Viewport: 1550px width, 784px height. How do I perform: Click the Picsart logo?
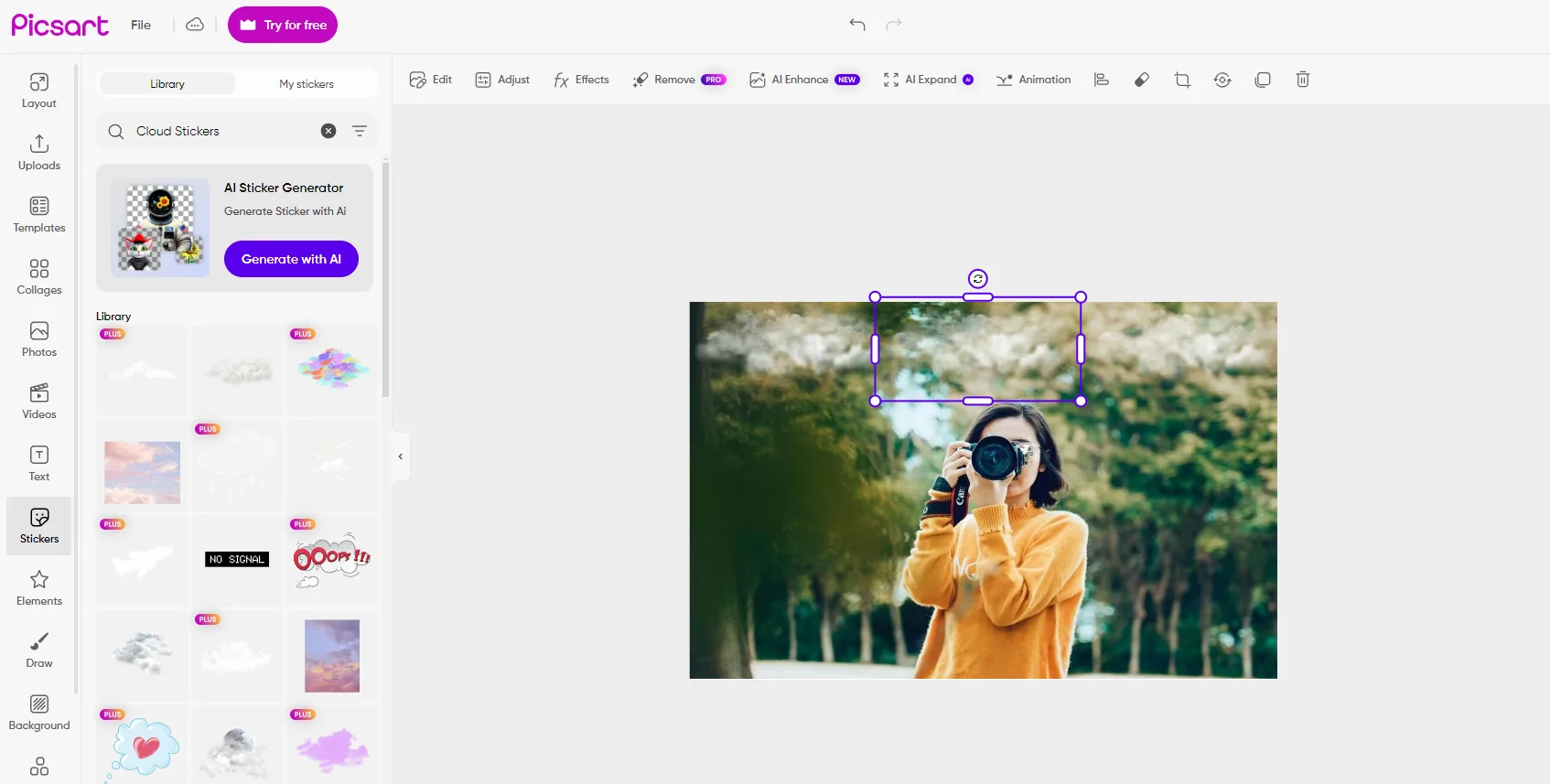tap(59, 25)
